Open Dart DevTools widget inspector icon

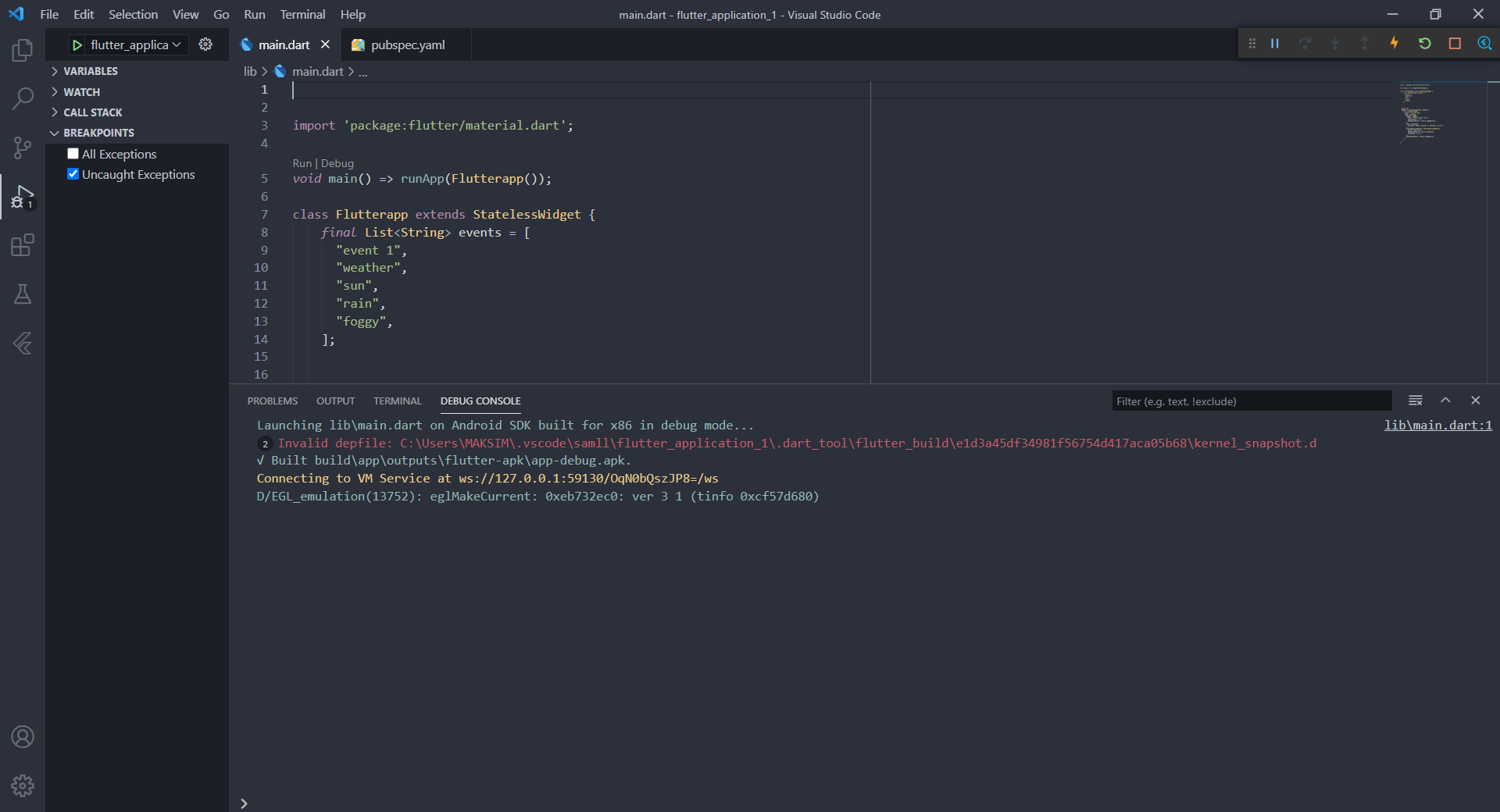pos(1484,44)
